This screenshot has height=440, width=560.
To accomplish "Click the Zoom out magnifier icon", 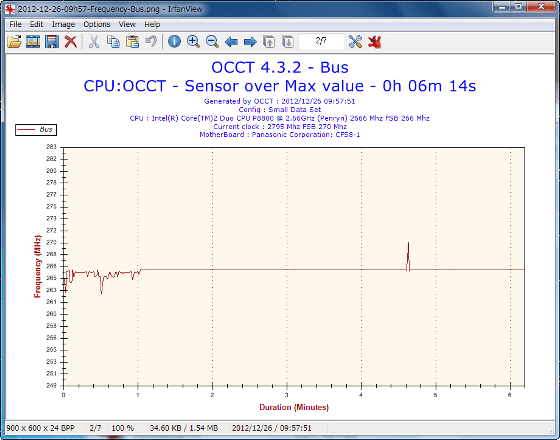I will 212,42.
